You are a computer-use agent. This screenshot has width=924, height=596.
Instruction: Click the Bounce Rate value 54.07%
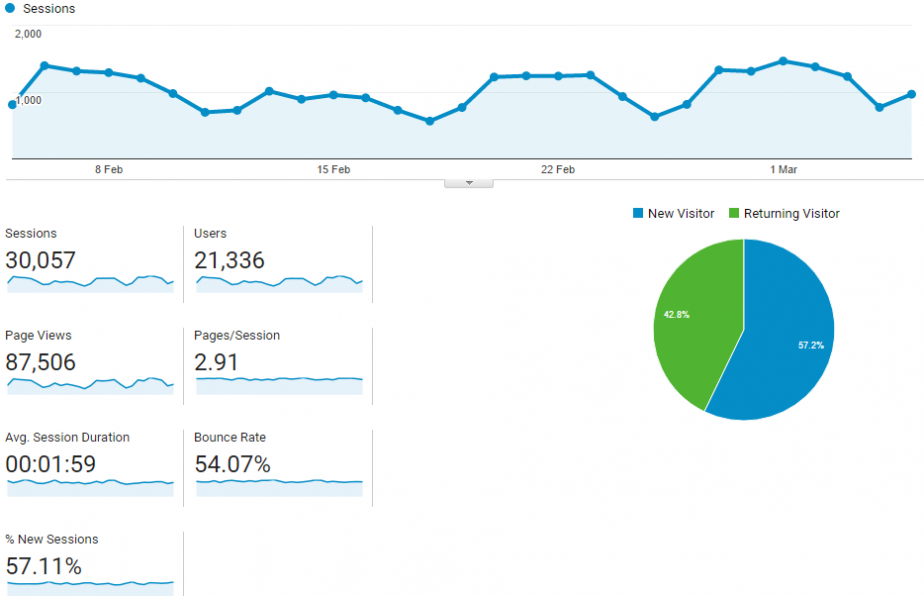(232, 464)
